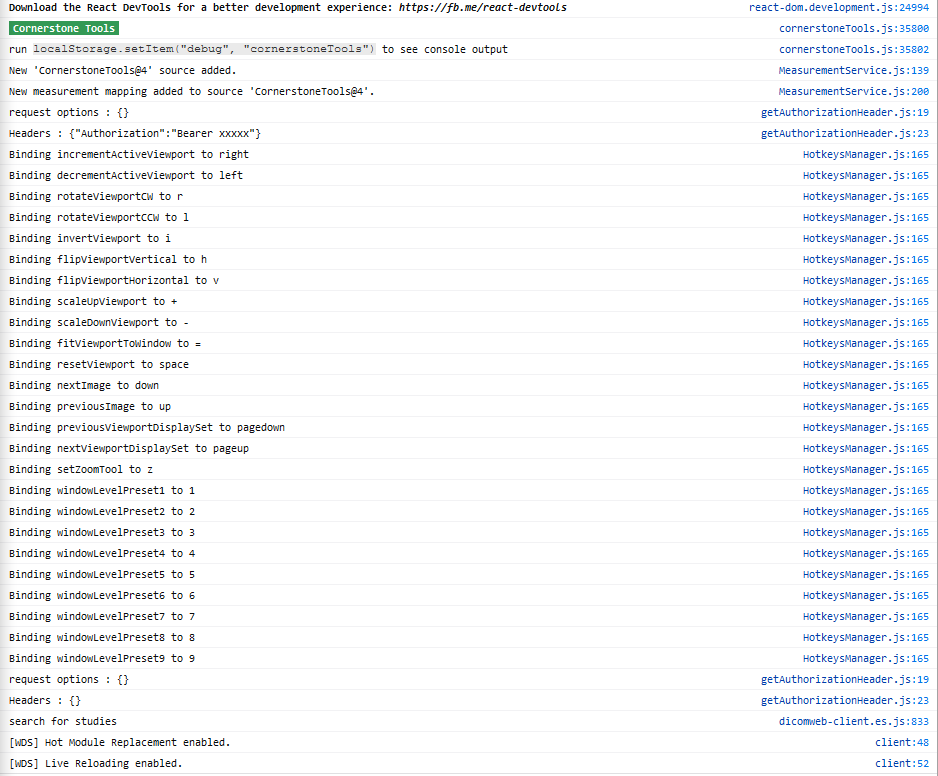Click 'Binding flipViewportVertical to h' message
938x776 pixels.
[108, 259]
